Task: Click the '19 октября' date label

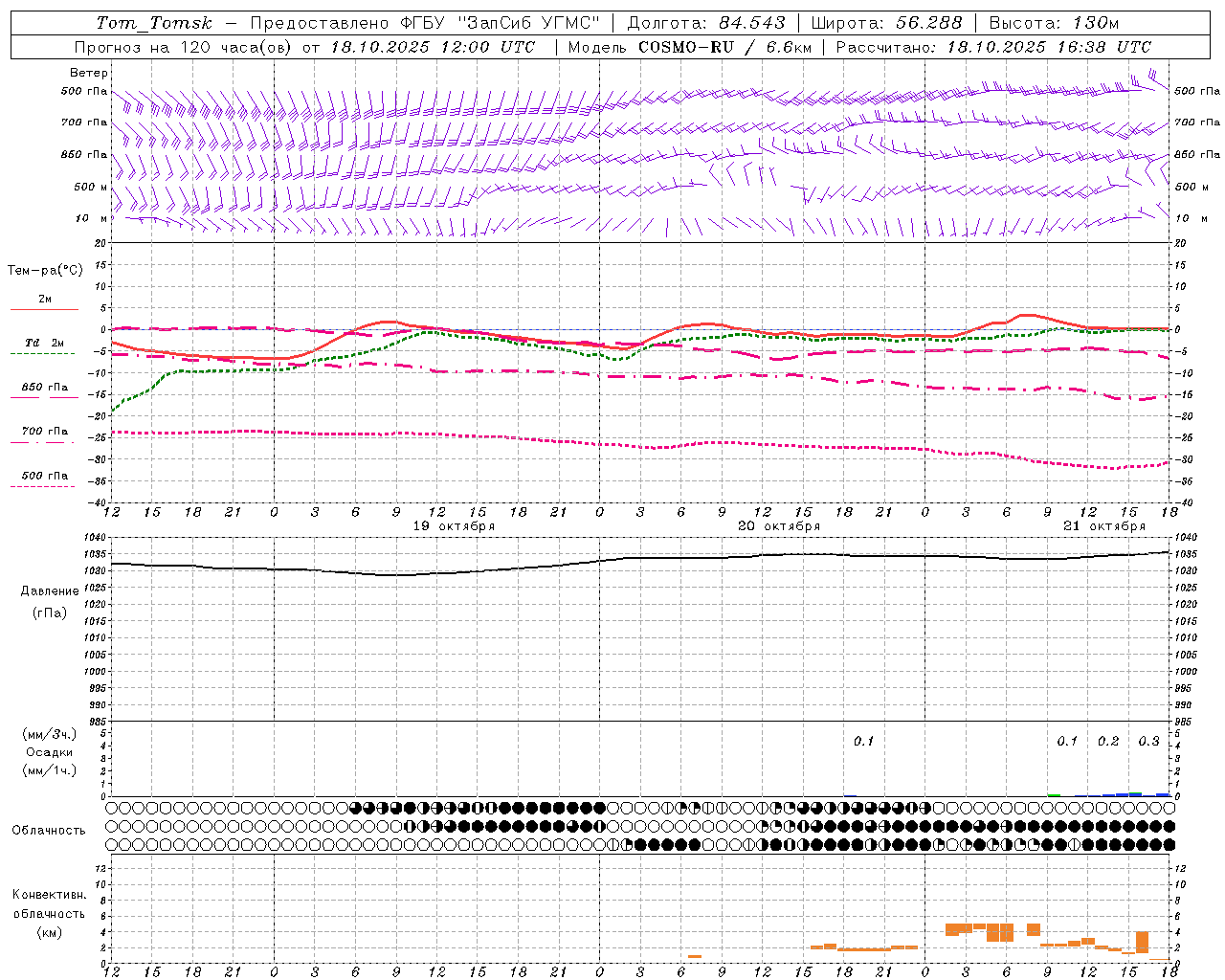Action: tap(454, 526)
